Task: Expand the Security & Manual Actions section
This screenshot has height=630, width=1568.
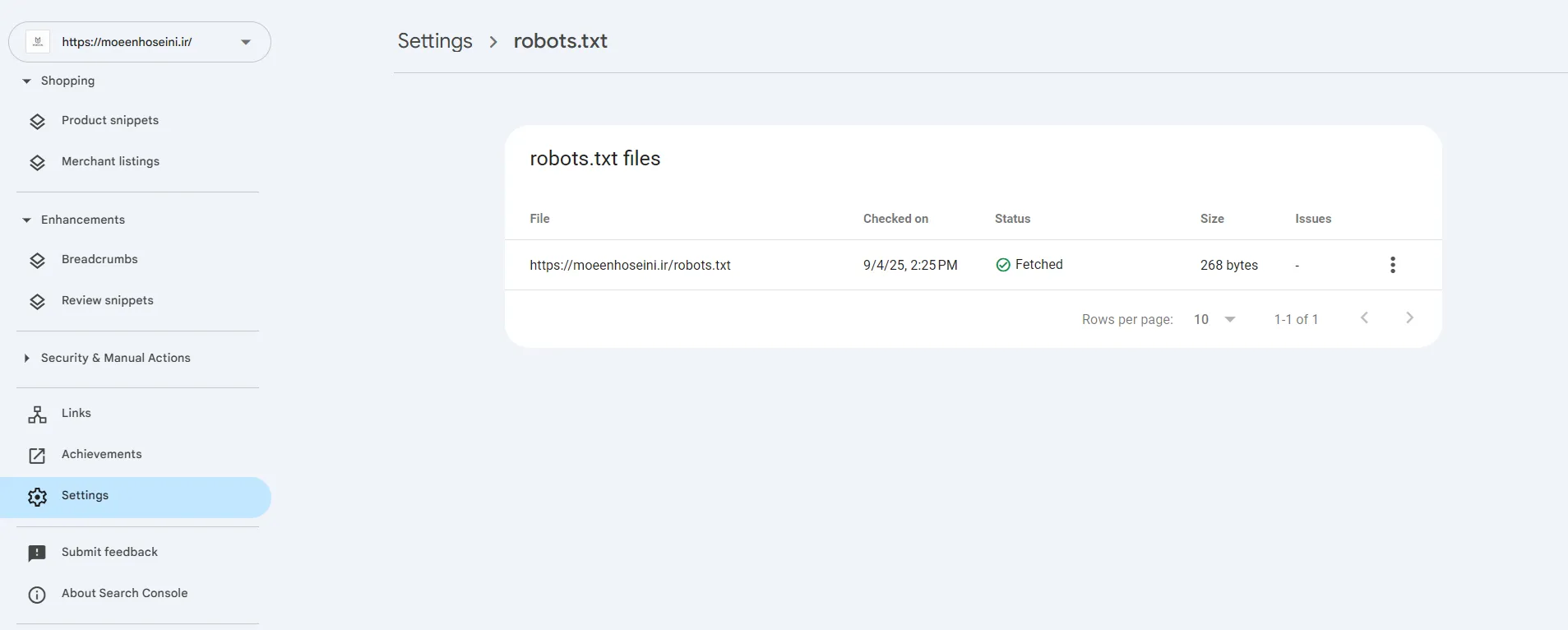Action: tap(27, 359)
